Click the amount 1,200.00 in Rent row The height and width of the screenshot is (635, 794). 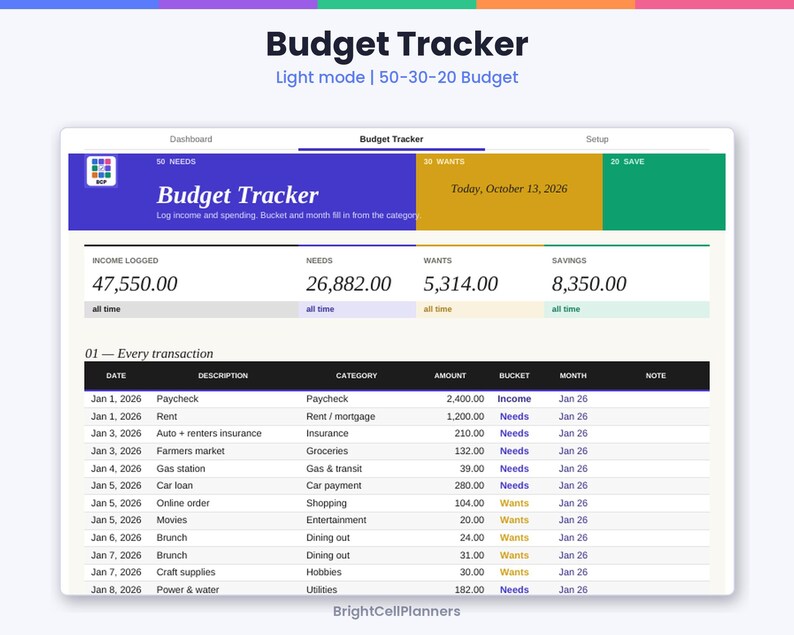coord(465,417)
